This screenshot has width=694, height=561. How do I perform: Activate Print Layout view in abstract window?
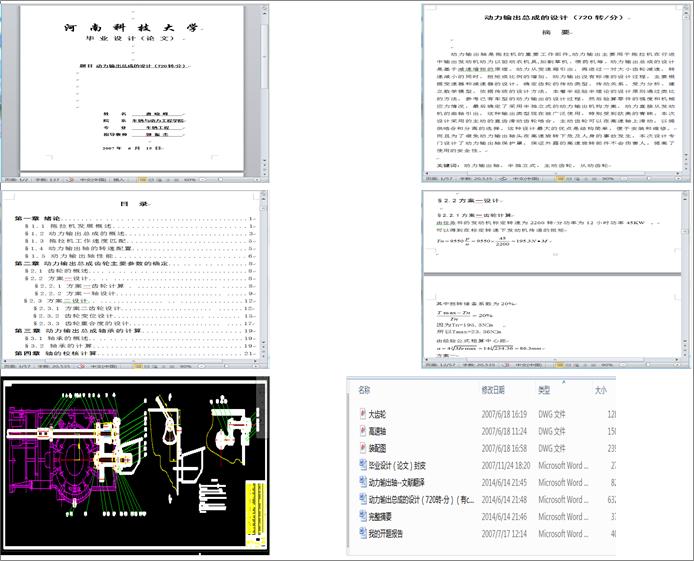pyautogui.click(x=560, y=179)
